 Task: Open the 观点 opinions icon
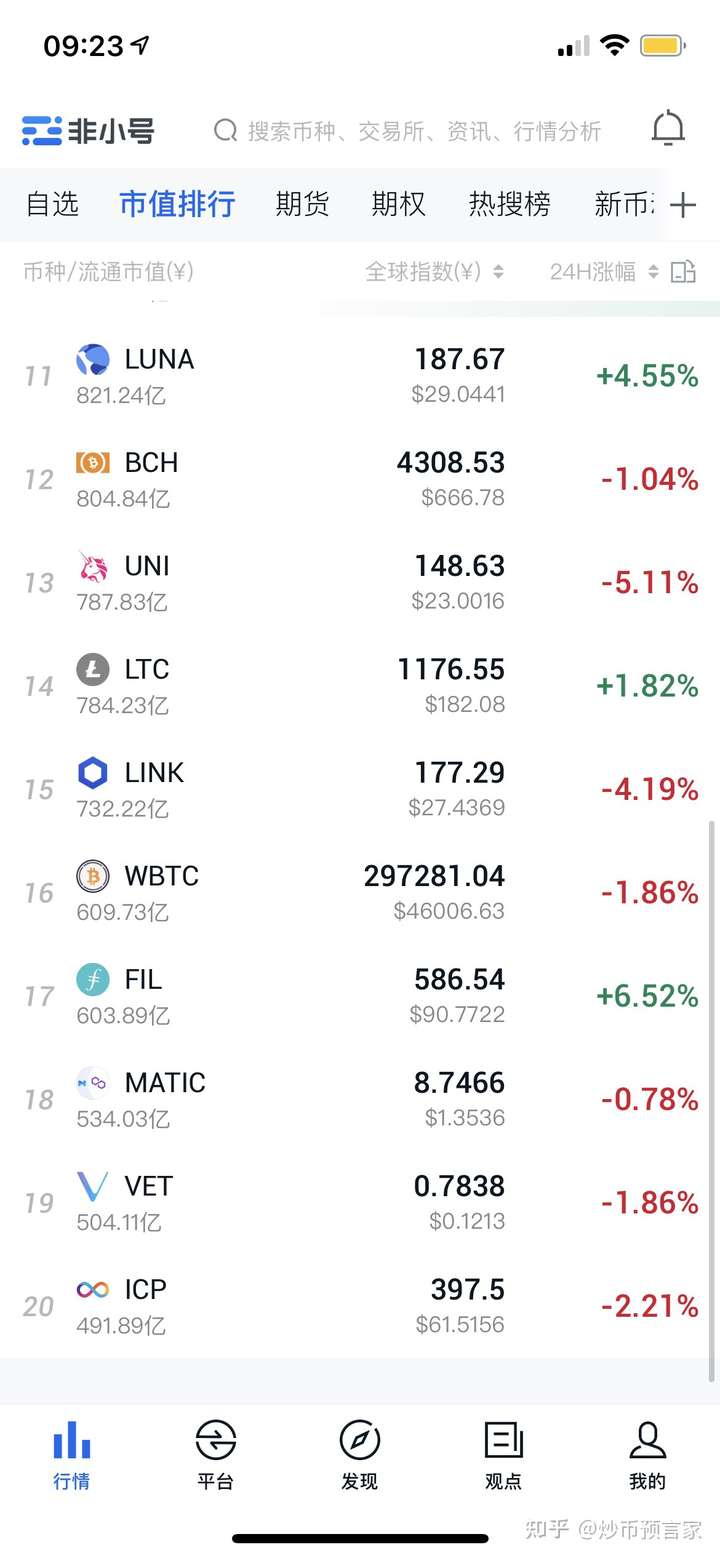(503, 1441)
